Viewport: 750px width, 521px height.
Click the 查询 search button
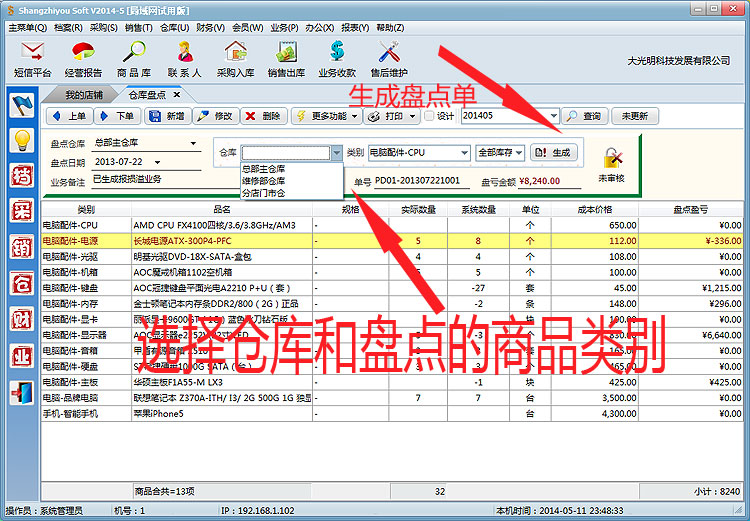click(585, 116)
